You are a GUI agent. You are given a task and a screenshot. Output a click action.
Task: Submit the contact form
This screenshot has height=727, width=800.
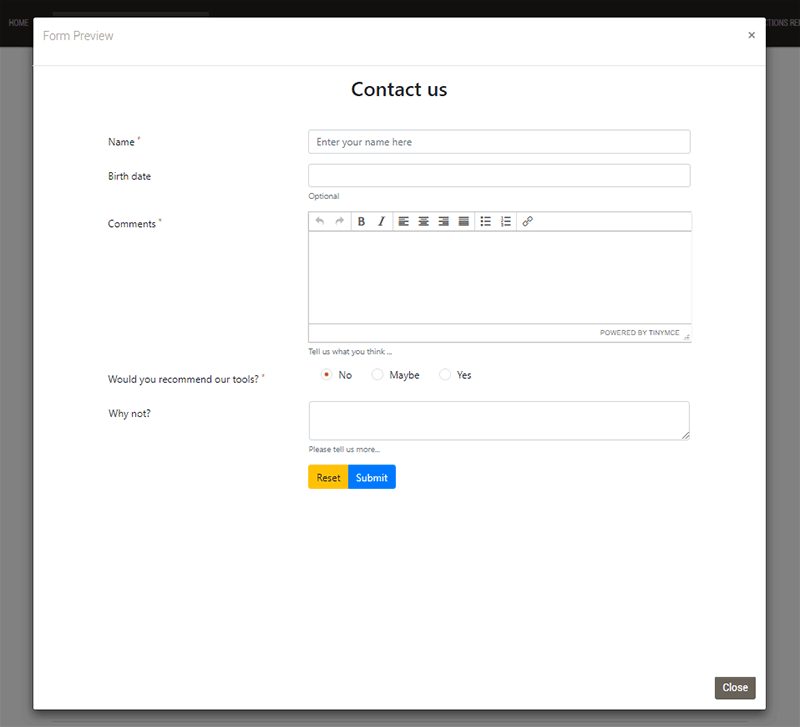point(372,478)
